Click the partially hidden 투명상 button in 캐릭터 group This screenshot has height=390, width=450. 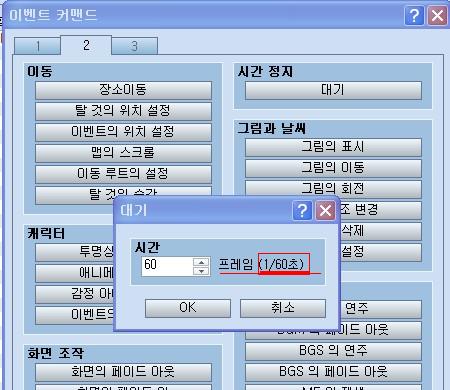point(75,252)
